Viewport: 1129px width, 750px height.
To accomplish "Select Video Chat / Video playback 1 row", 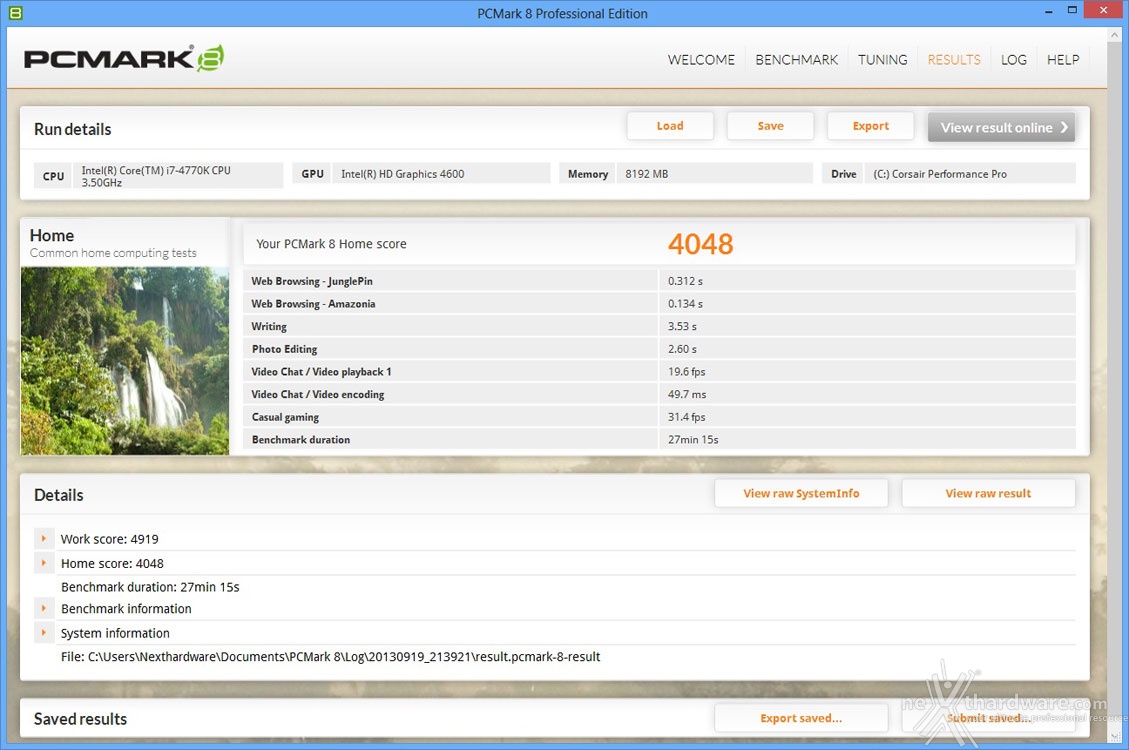I will [660, 371].
